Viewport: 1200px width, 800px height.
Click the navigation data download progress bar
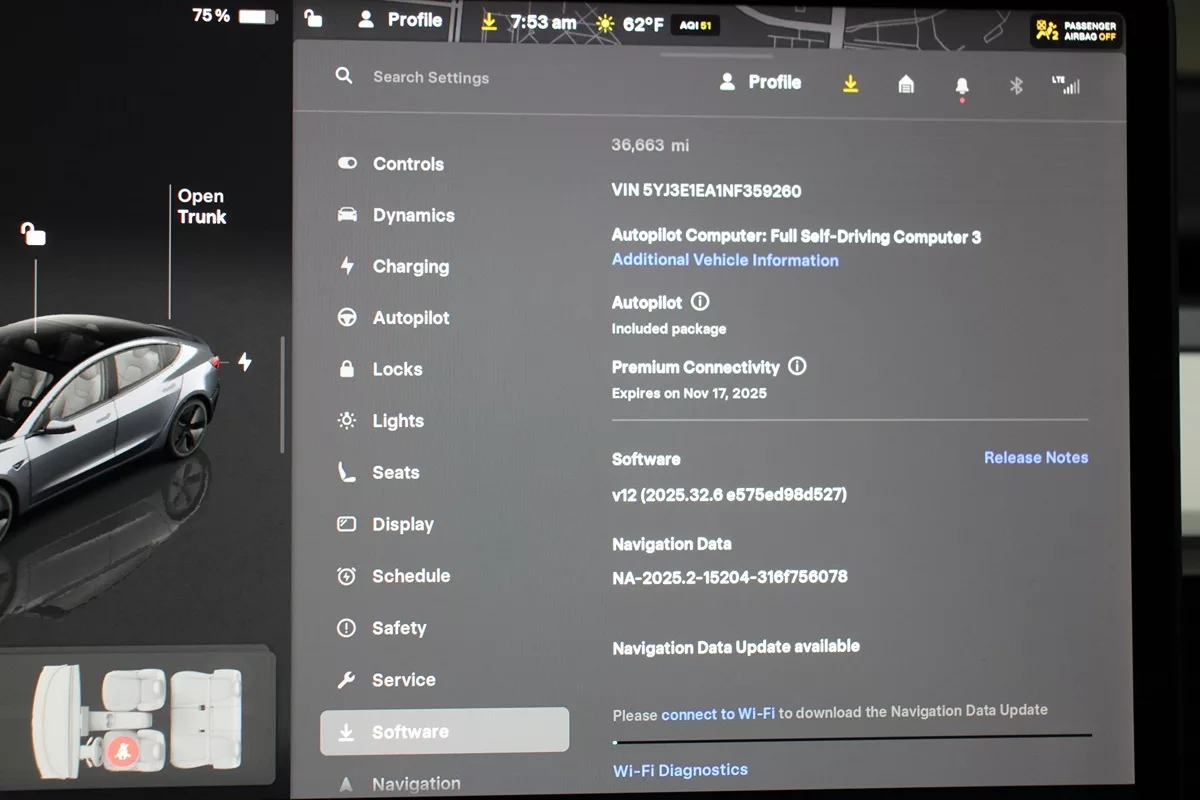click(852, 740)
